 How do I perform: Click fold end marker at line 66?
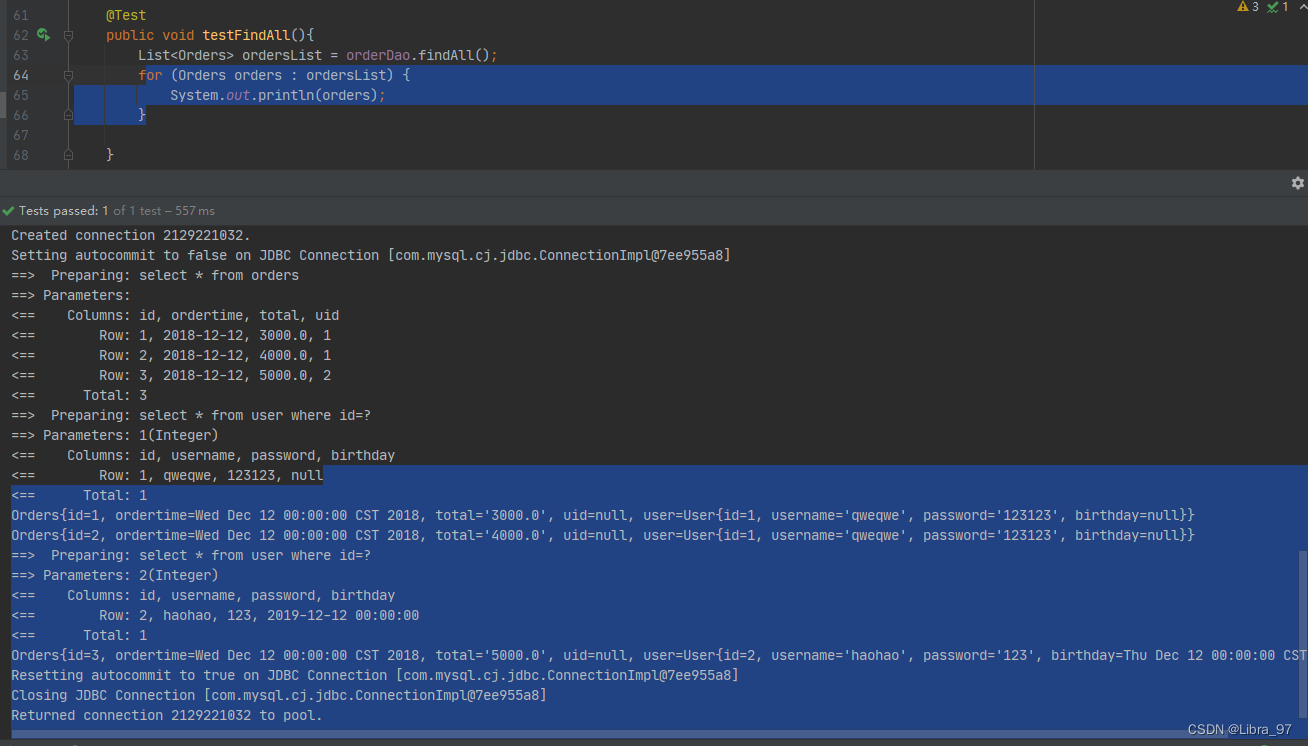(69, 115)
